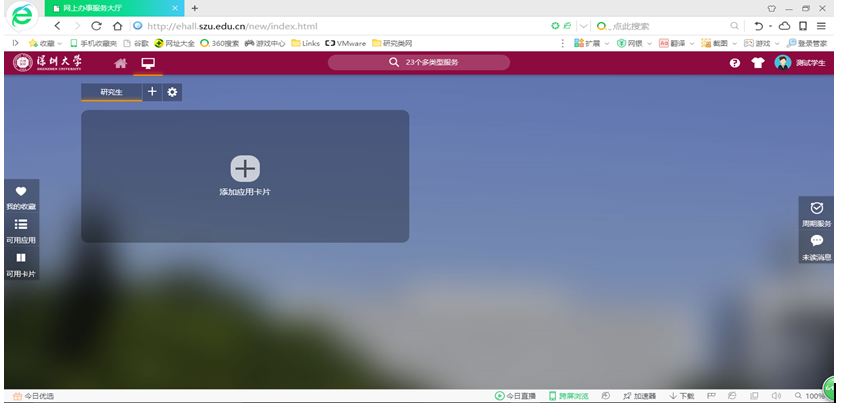Open 加速器 in status bar
This screenshot has width=846, height=407.
tap(639, 396)
